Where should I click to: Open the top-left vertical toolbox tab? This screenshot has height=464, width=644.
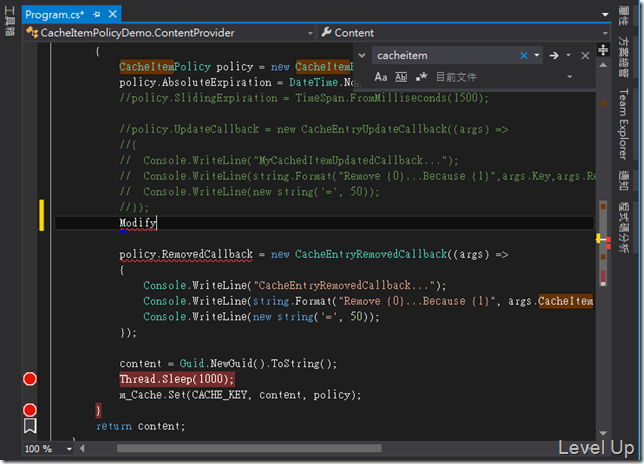click(x=9, y=21)
